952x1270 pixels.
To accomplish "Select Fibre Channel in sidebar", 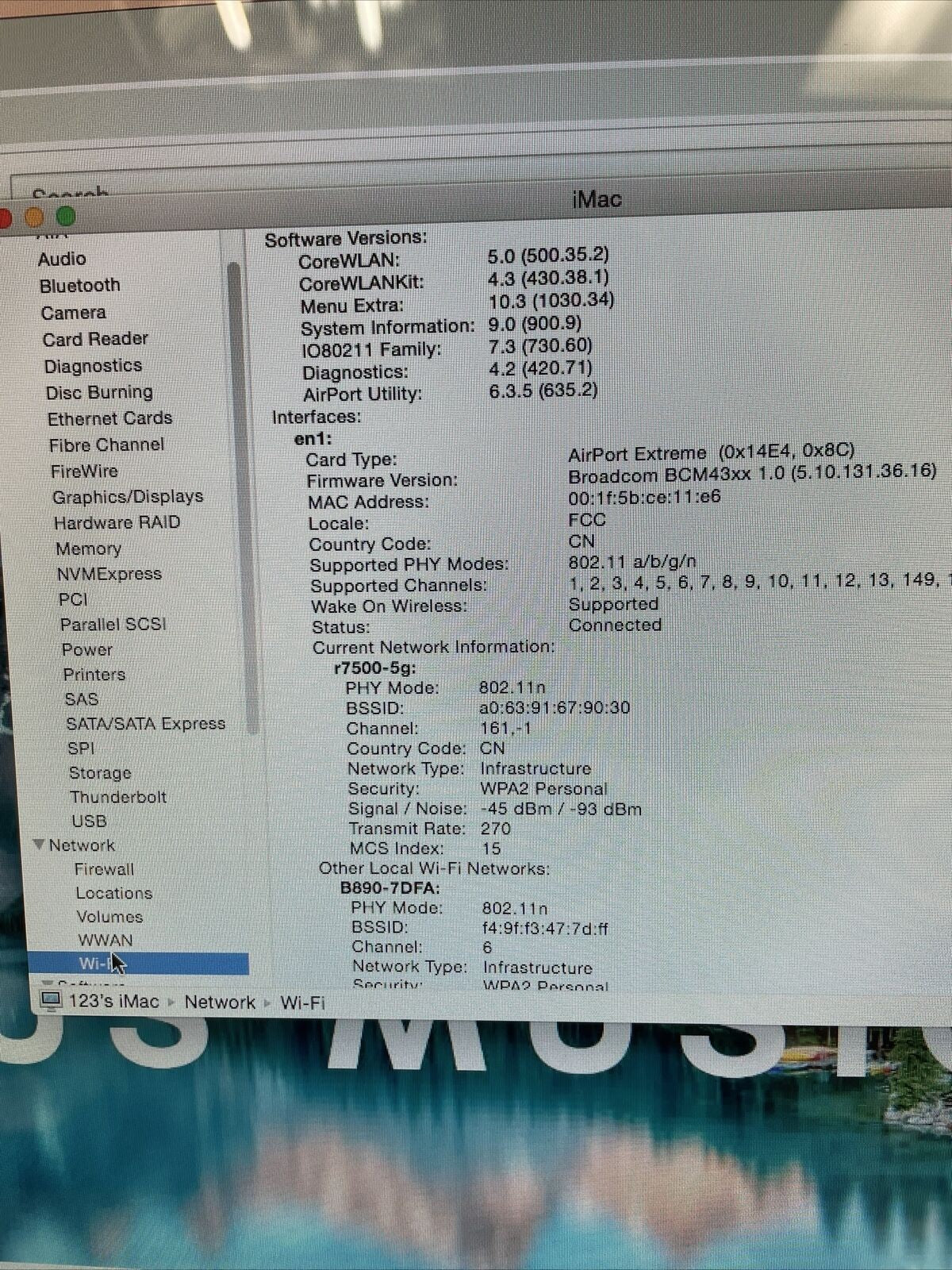I will point(106,444).
